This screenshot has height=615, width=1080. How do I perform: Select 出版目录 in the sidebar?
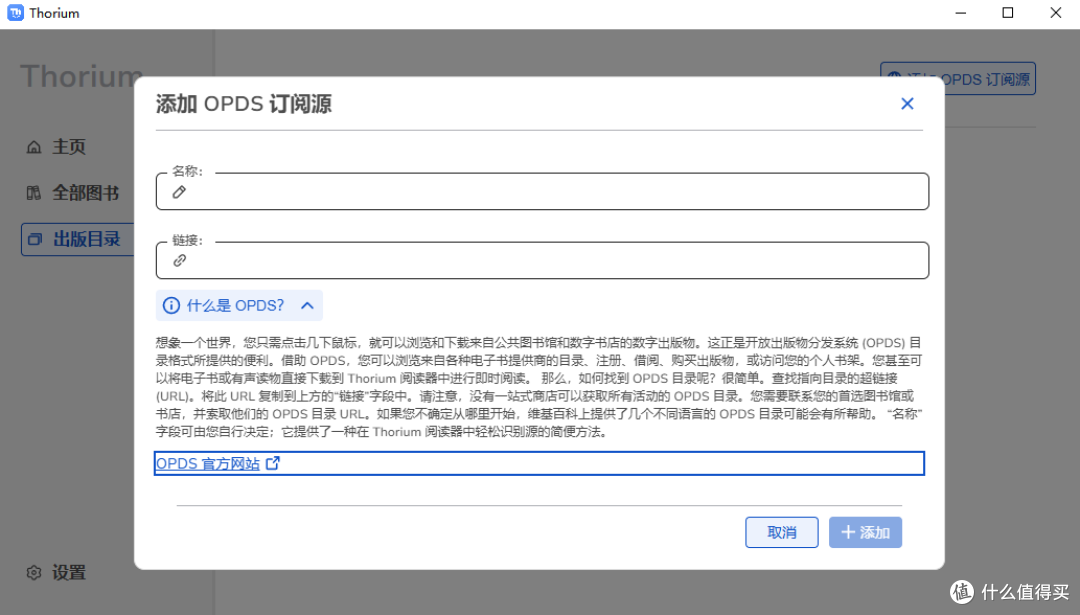point(77,239)
